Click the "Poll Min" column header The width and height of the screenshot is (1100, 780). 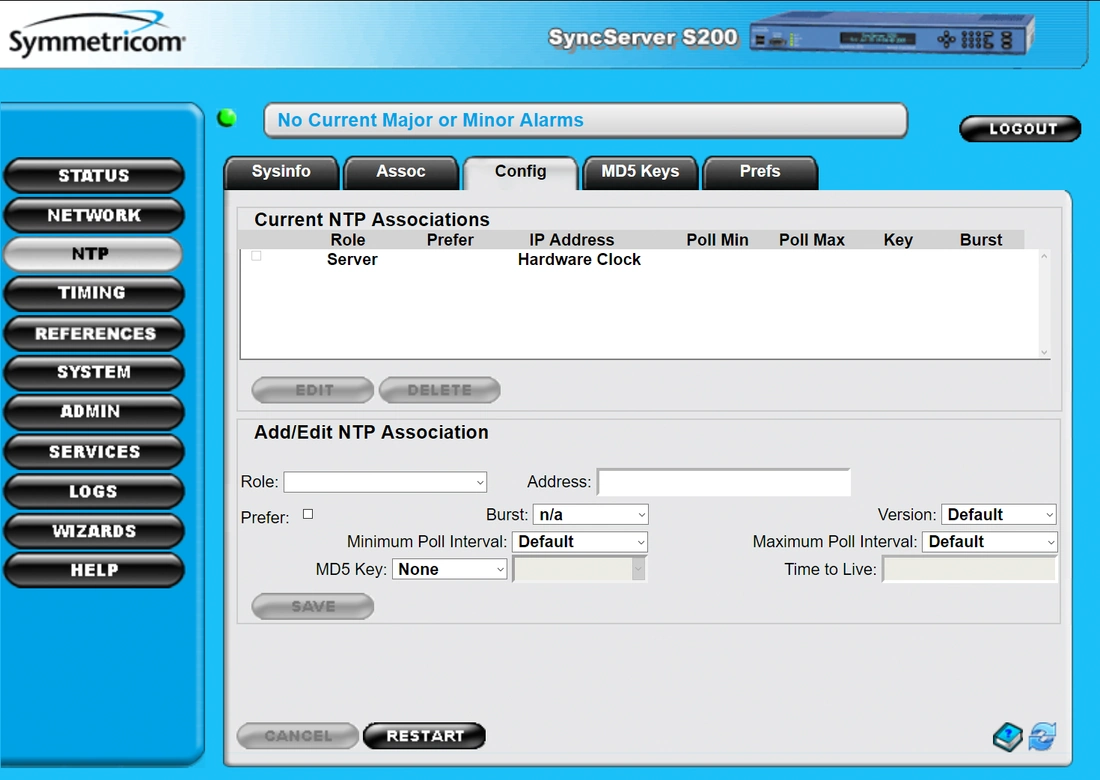tap(717, 240)
